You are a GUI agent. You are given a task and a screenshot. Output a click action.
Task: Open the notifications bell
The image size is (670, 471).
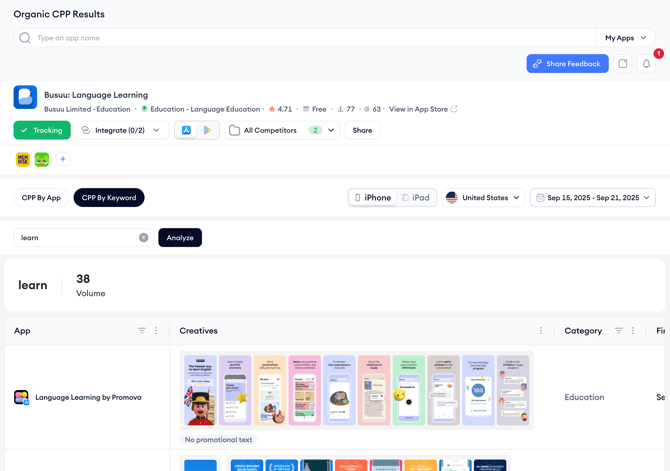click(x=646, y=64)
